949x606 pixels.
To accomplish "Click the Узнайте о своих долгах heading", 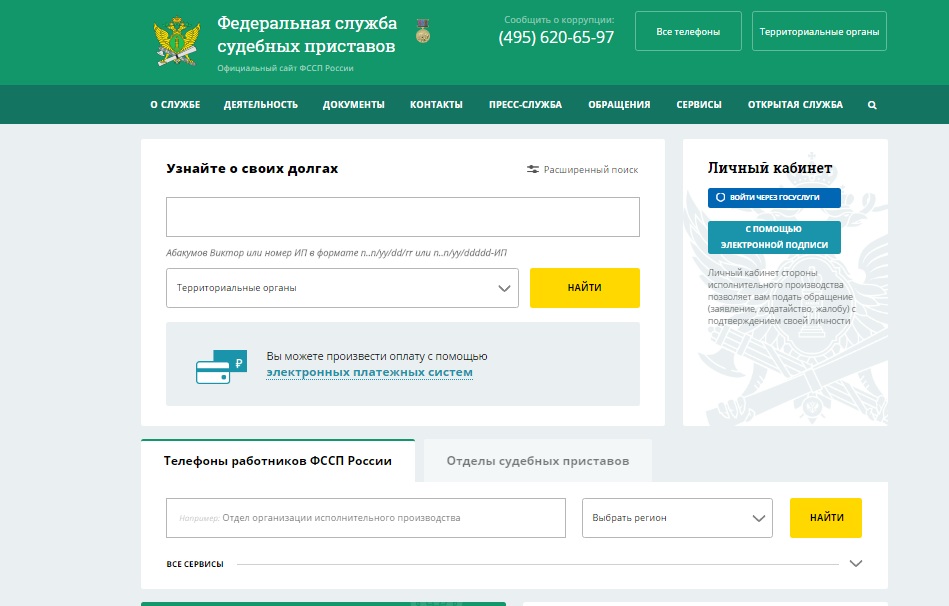I will click(252, 168).
